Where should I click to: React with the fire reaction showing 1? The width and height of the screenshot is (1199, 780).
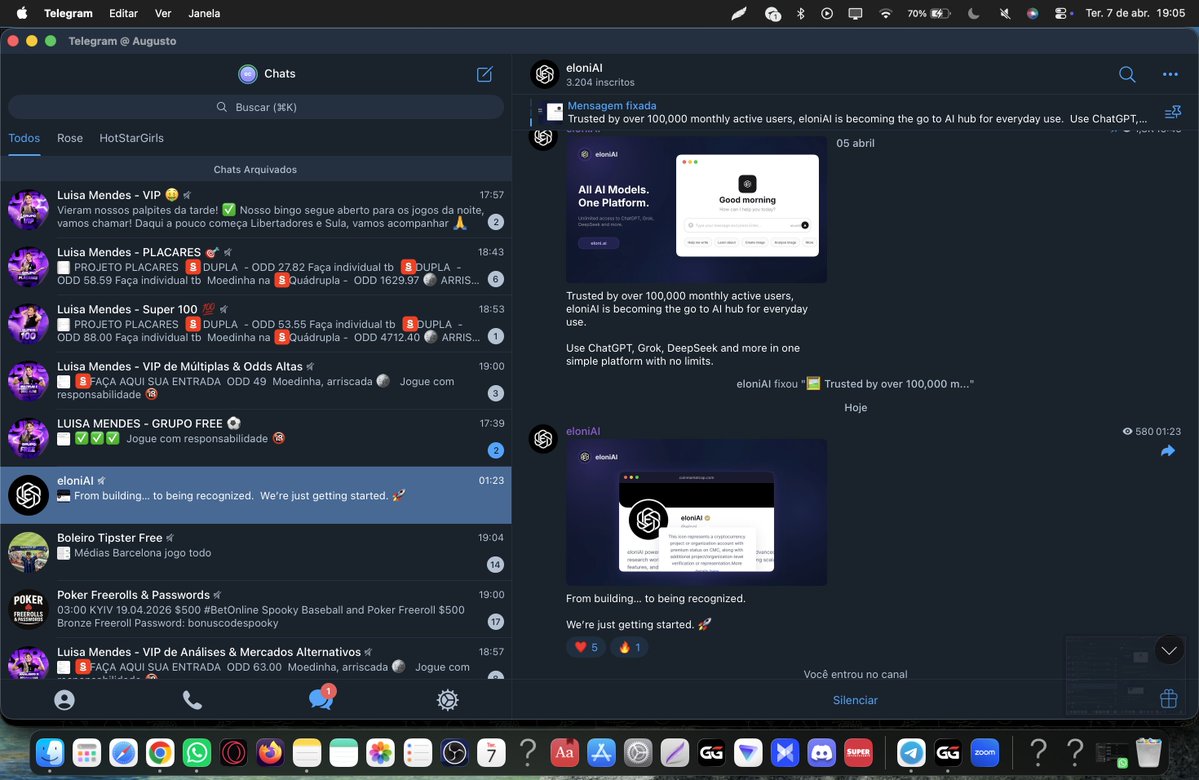pyautogui.click(x=629, y=647)
